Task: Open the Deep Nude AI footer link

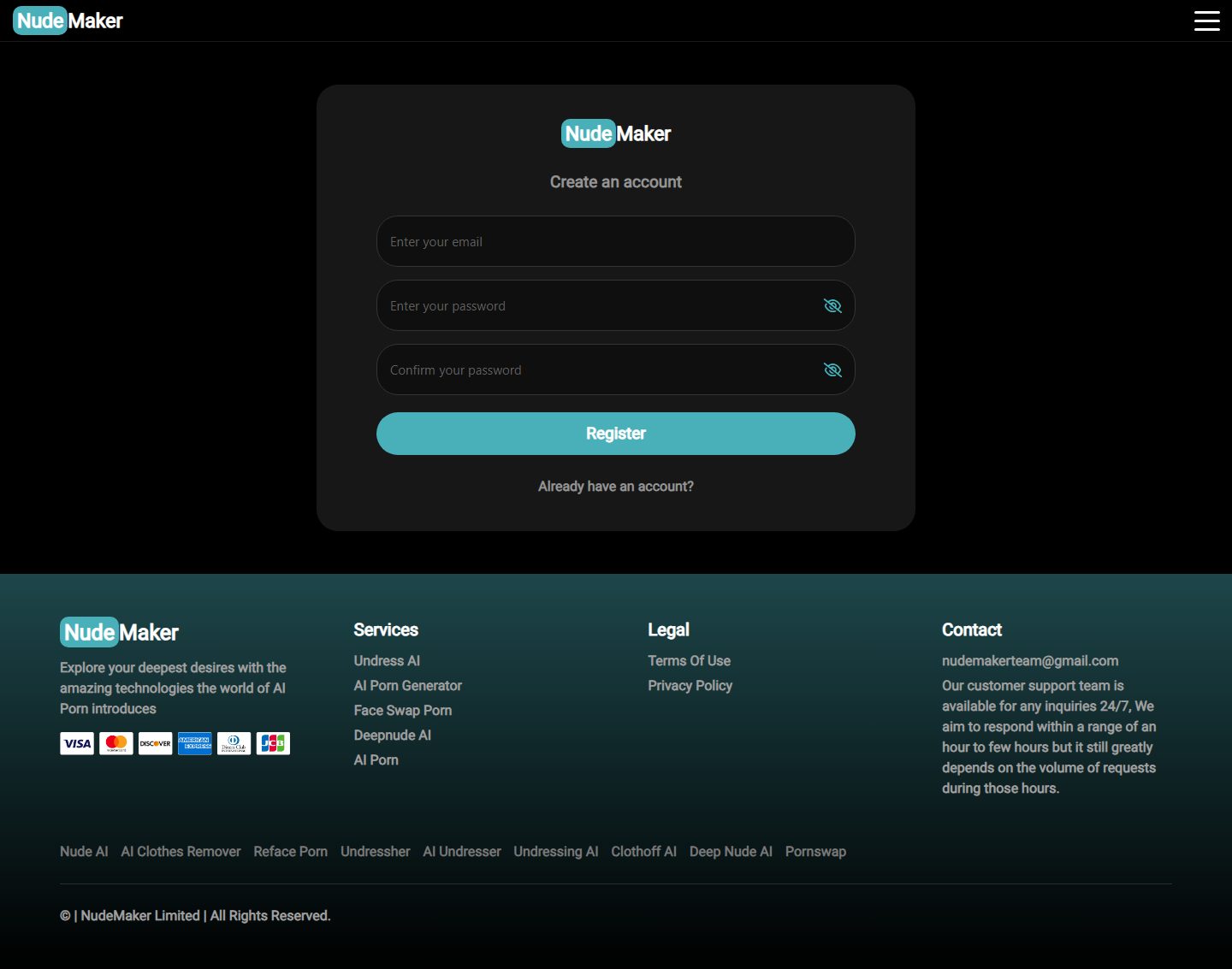Action: pyautogui.click(x=731, y=851)
